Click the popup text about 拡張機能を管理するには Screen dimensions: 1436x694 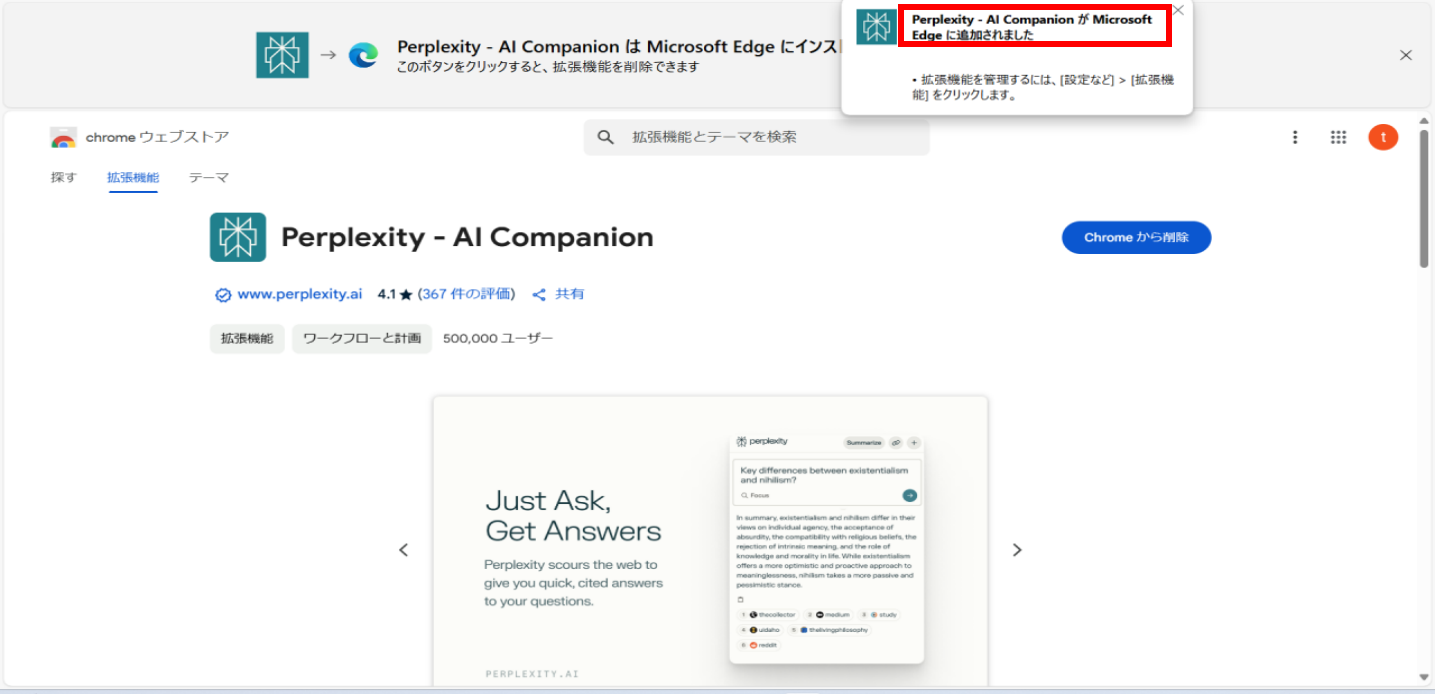1043,88
